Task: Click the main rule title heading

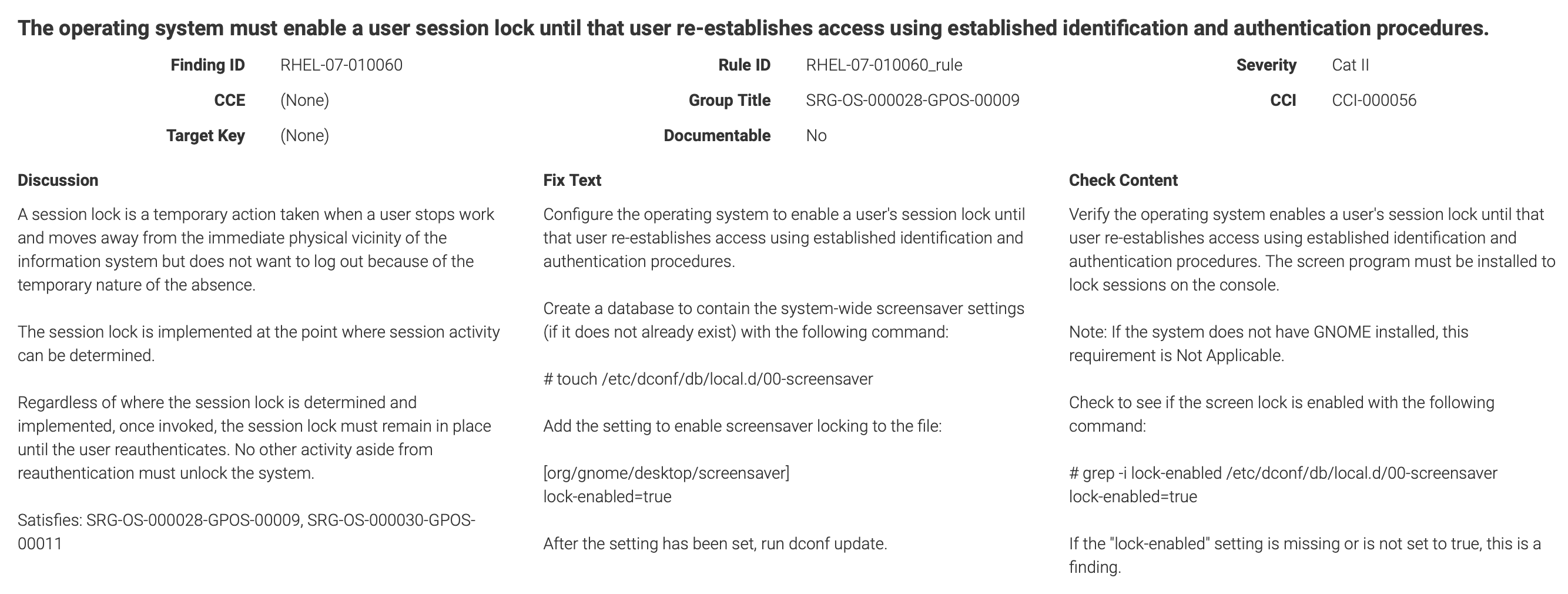Action: click(x=753, y=28)
